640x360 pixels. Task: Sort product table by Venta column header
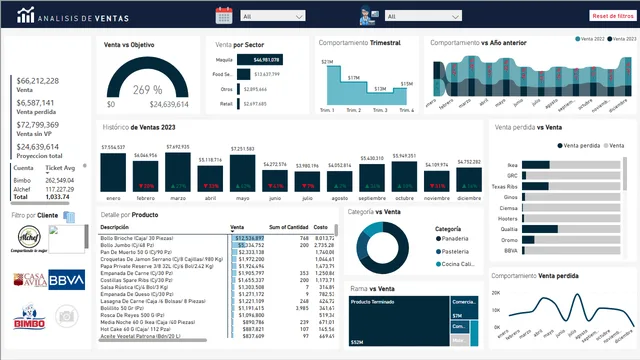[x=237, y=227]
